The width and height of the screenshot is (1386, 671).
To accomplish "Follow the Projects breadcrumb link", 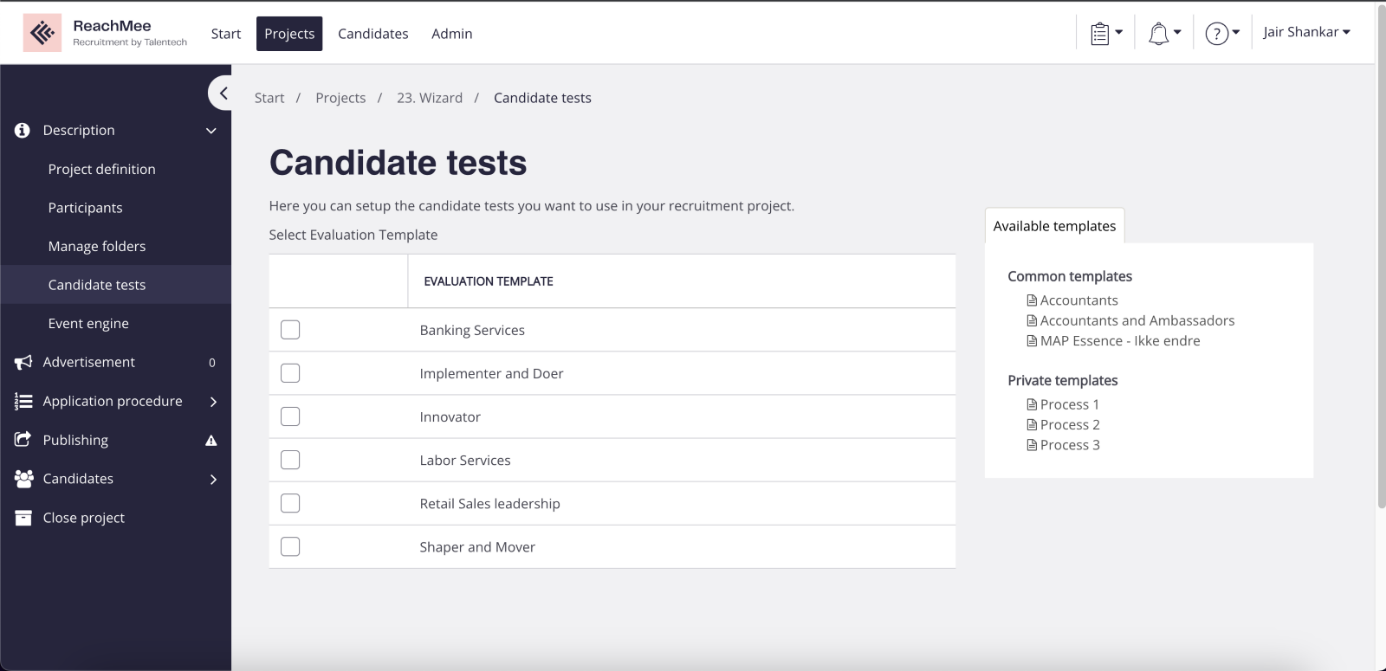I will [340, 98].
